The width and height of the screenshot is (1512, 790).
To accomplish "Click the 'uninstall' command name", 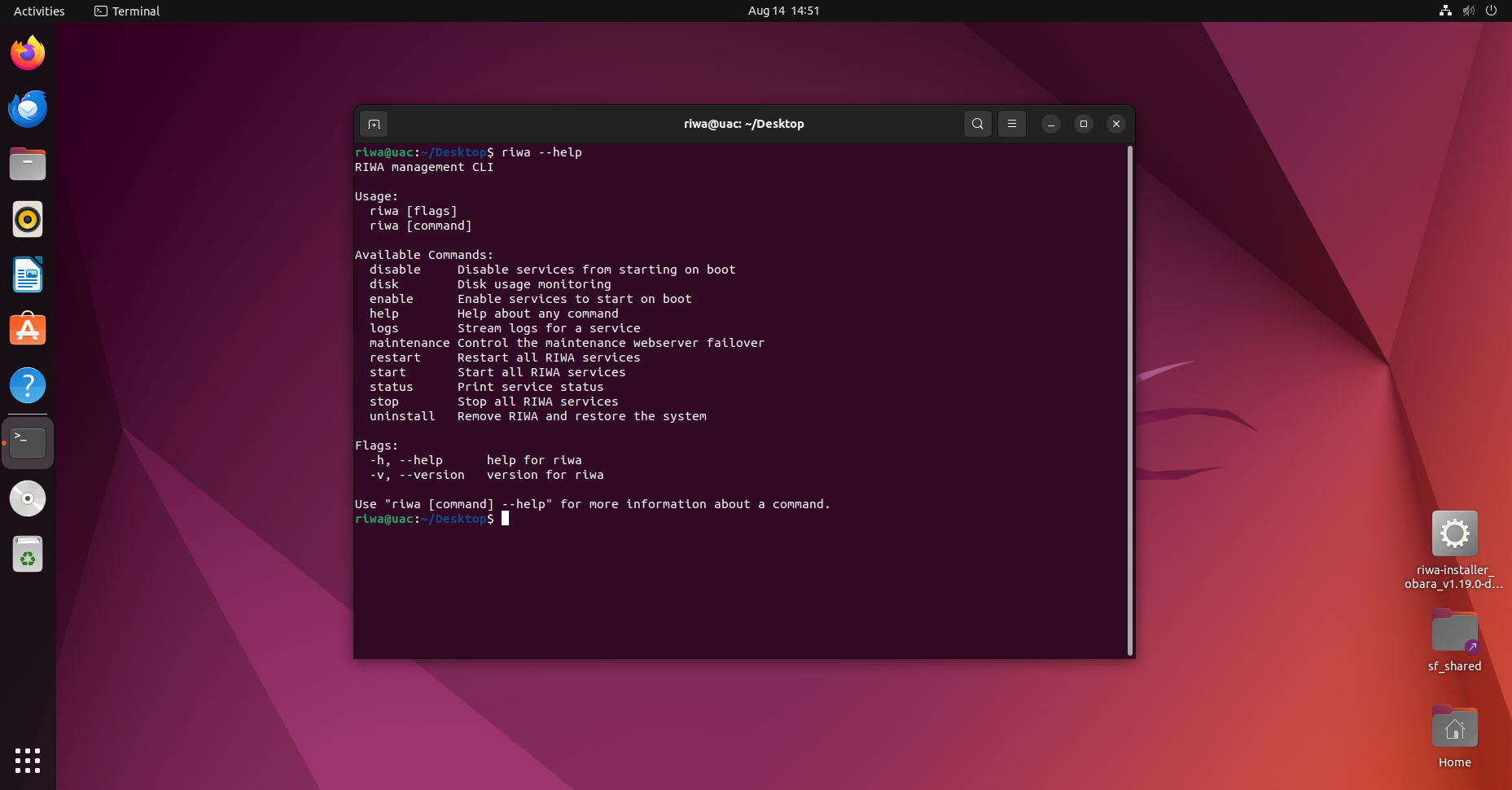I will point(402,416).
